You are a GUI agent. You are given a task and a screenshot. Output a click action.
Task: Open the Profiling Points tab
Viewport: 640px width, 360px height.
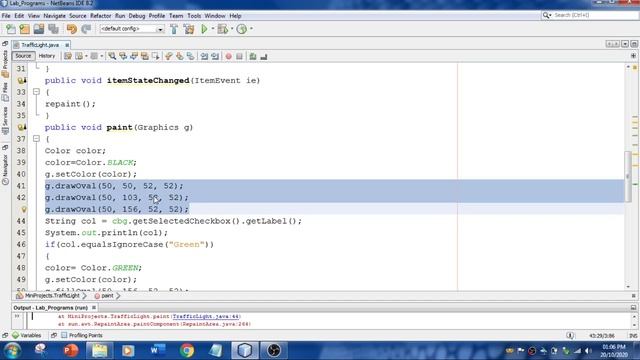pyautogui.click(x=82, y=336)
